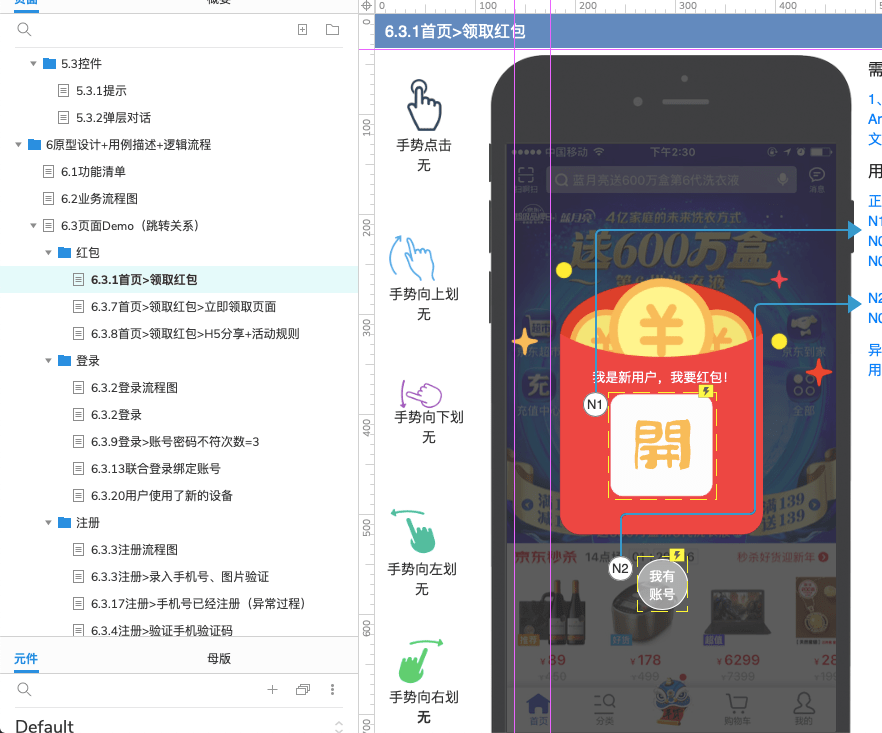The image size is (882, 733).
Task: Click the microphone icon in phone search
Action: (782, 180)
